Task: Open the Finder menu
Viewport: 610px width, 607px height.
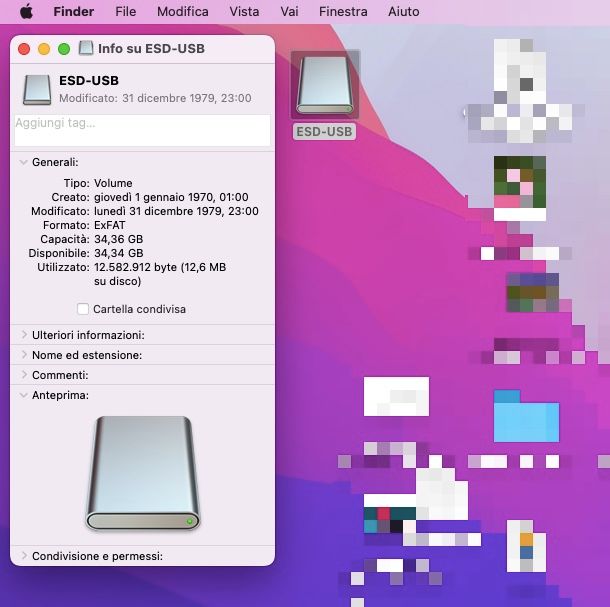Action: (x=74, y=12)
